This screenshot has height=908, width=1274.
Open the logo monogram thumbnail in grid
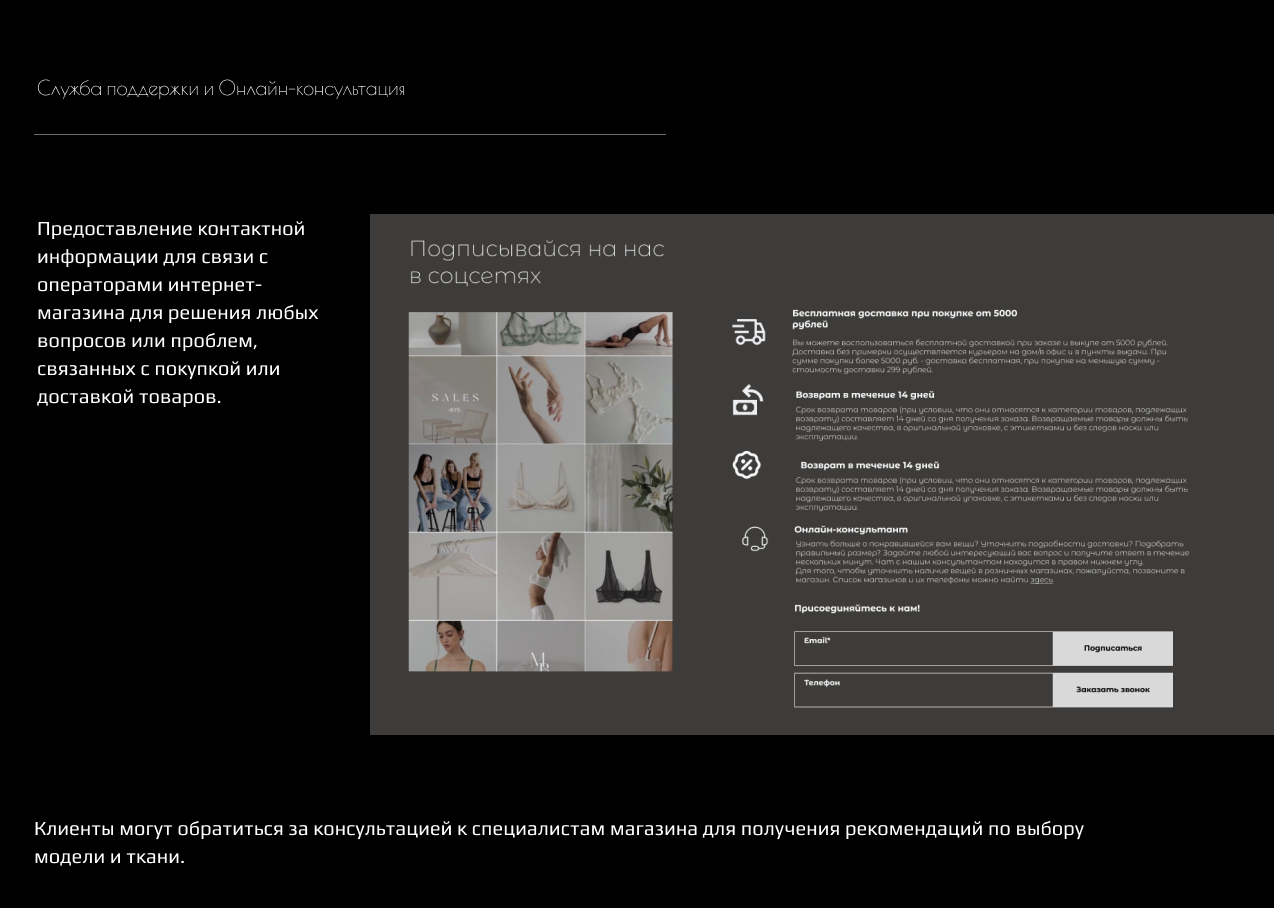pos(540,646)
